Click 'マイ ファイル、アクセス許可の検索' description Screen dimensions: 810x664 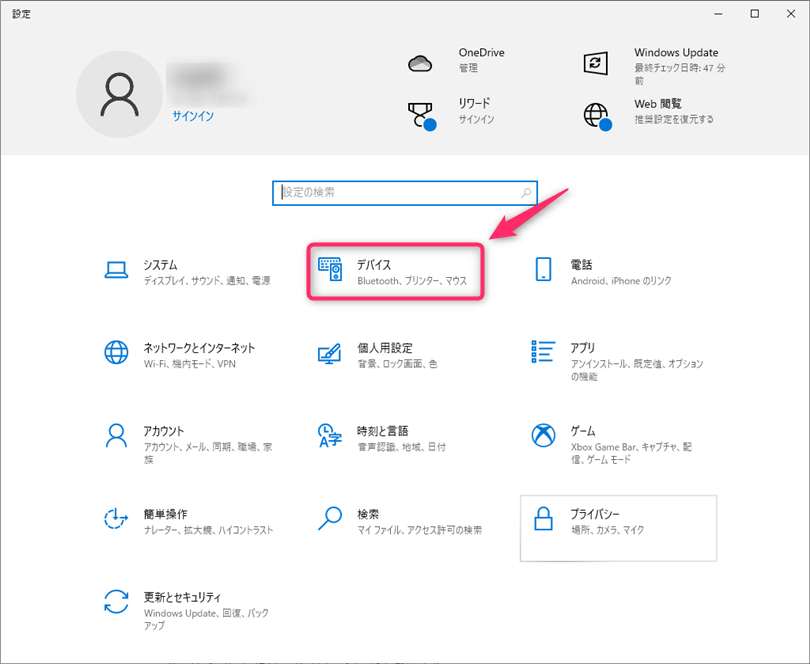tap(419, 530)
